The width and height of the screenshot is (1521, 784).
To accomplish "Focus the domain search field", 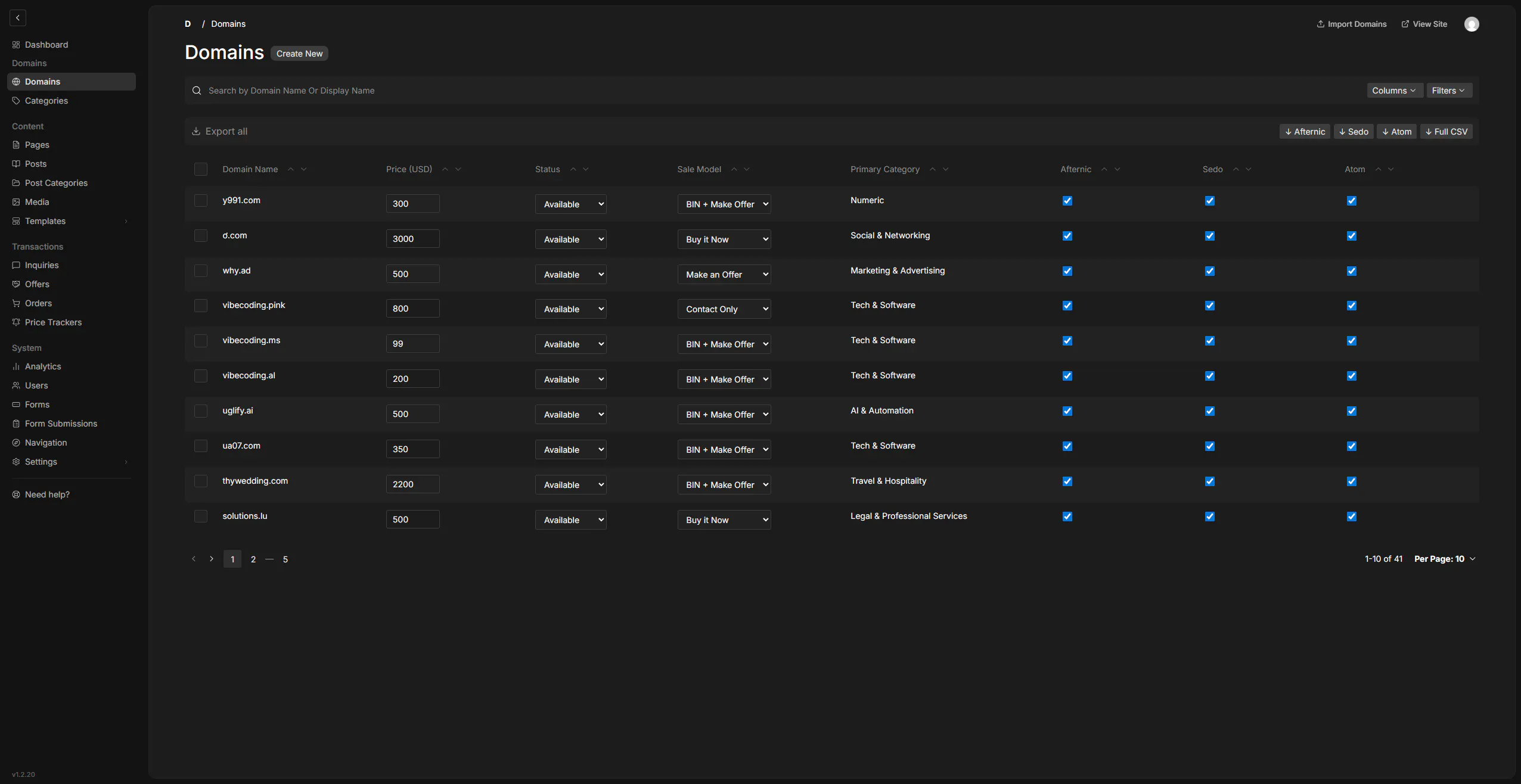I will point(775,91).
